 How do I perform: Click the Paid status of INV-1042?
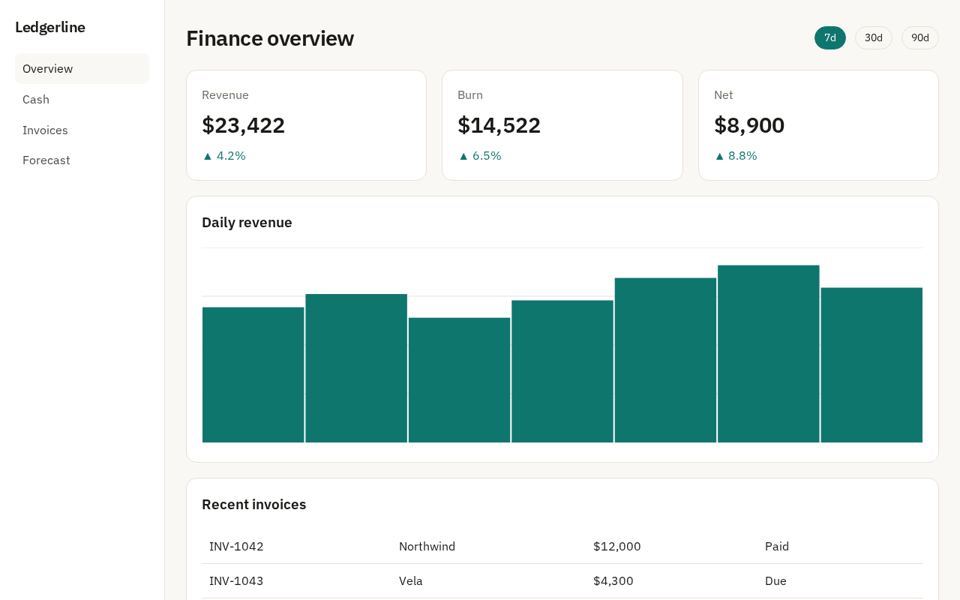[x=776, y=546]
